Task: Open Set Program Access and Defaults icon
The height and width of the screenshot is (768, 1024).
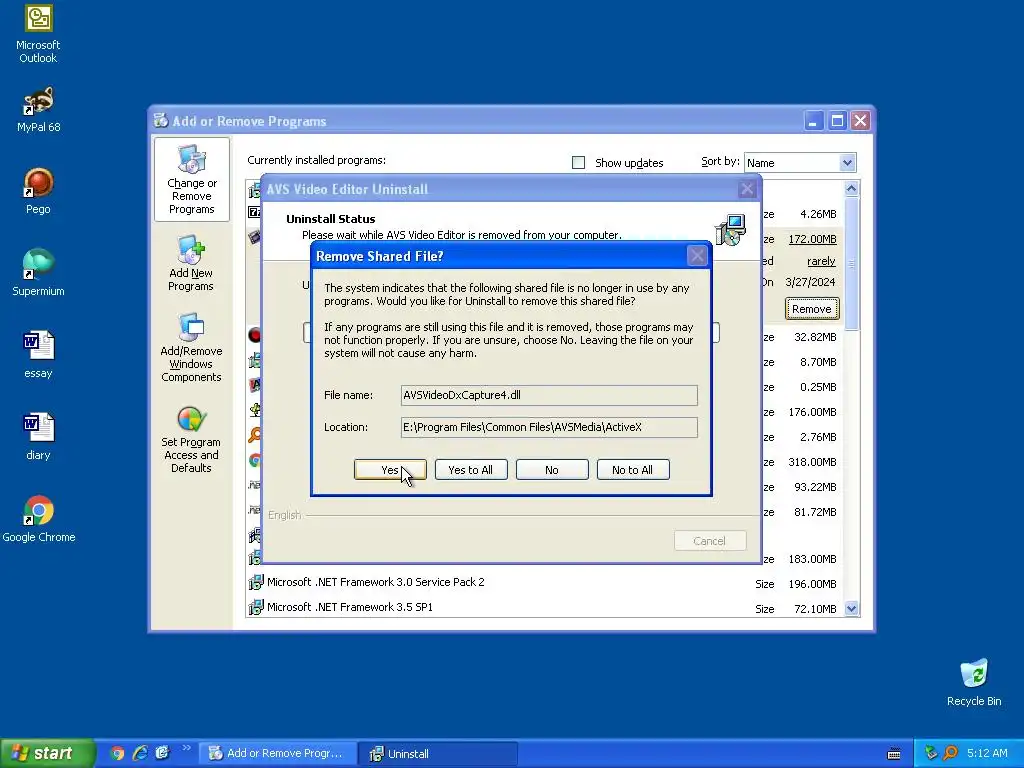Action: [191, 440]
